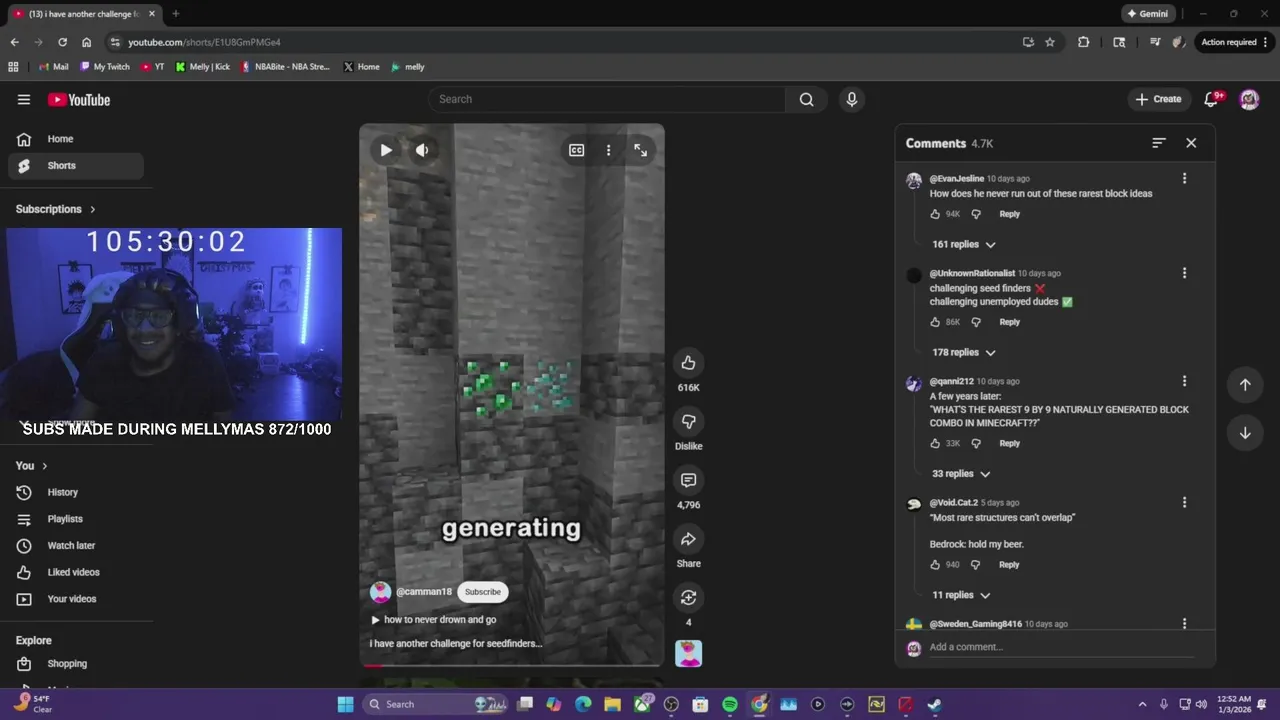1280x720 pixels.
Task: Close the Comments panel
Action: pos(1191,143)
